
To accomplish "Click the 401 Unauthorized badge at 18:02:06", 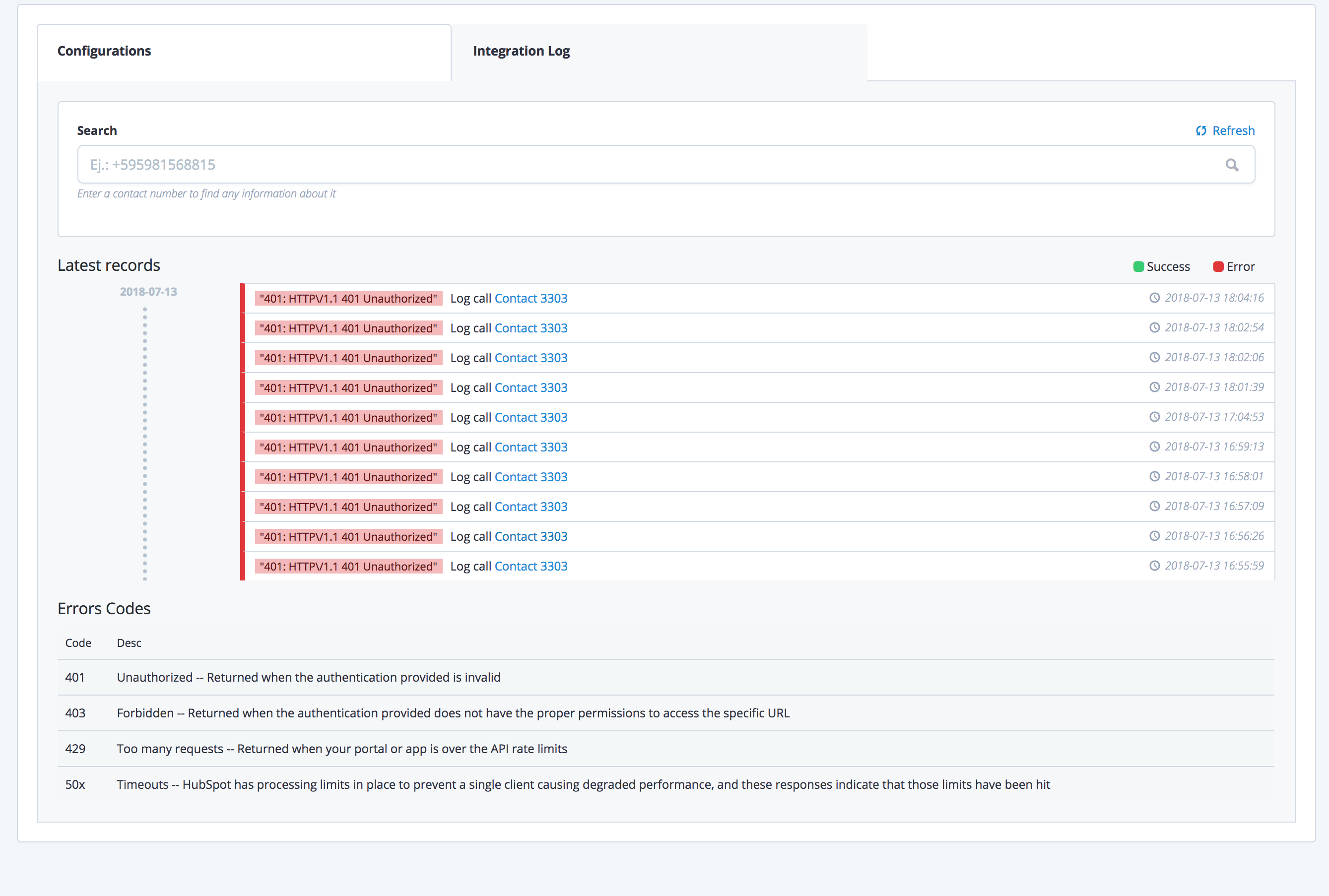I will tap(348, 358).
